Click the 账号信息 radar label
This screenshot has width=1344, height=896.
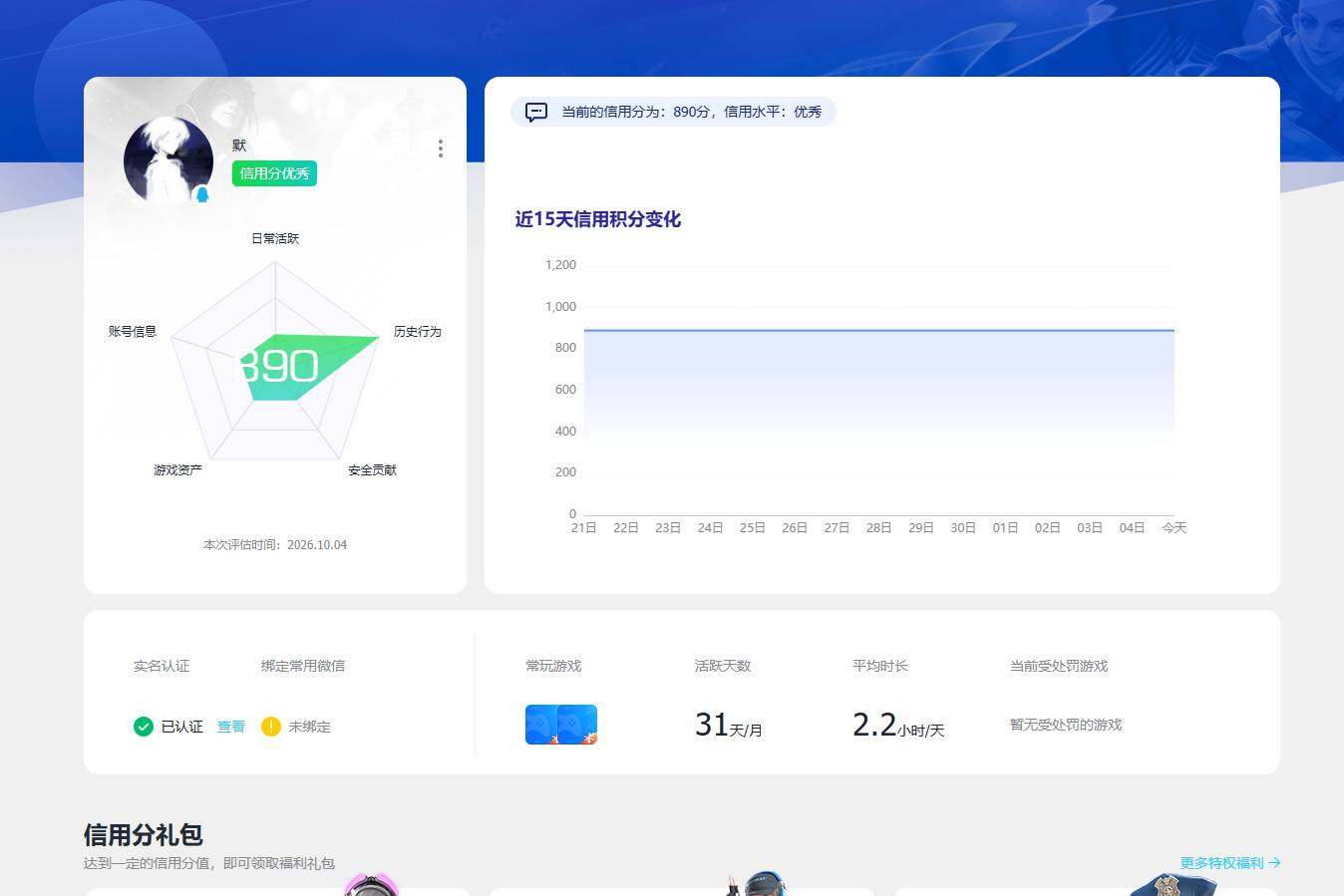[133, 331]
